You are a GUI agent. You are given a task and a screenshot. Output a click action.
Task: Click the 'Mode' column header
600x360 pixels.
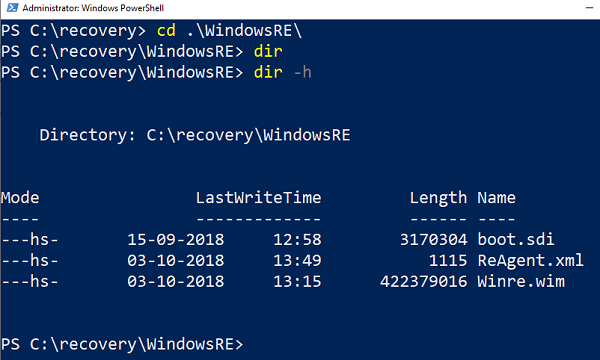(20, 198)
